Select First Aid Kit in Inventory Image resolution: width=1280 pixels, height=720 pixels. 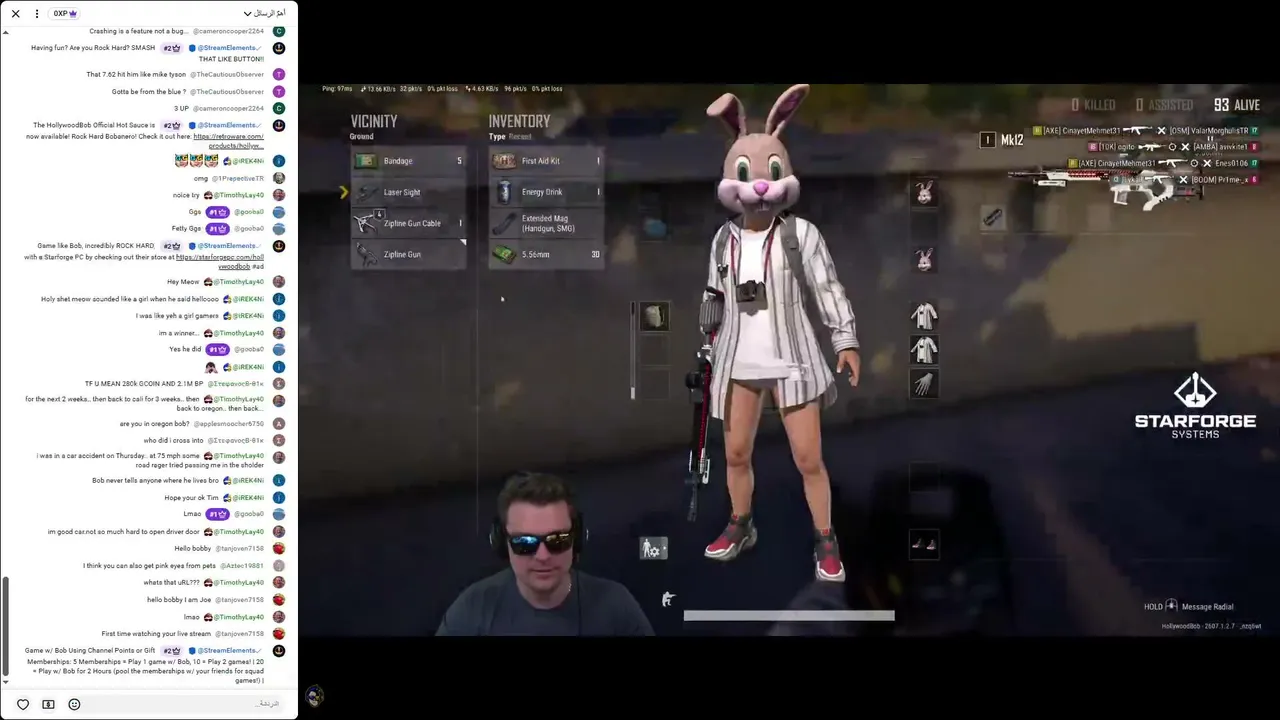coord(546,161)
